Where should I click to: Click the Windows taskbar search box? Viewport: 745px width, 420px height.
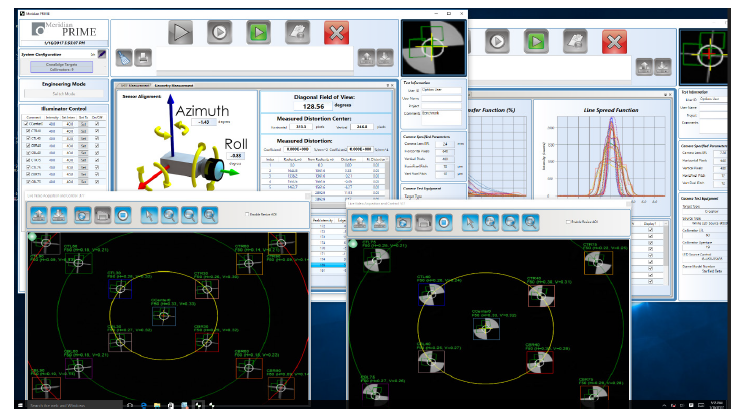pos(75,405)
